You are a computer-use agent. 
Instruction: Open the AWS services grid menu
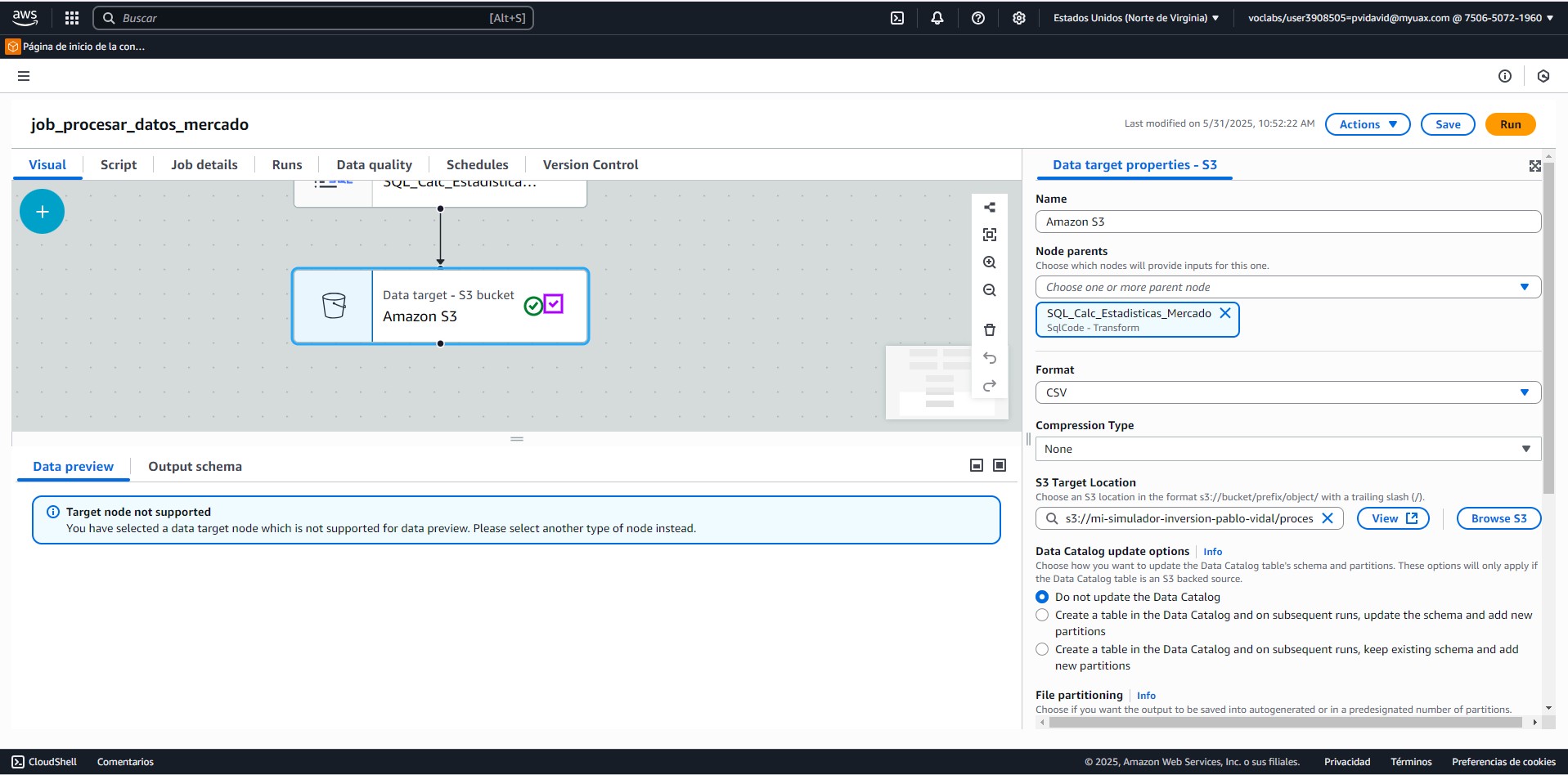(72, 17)
